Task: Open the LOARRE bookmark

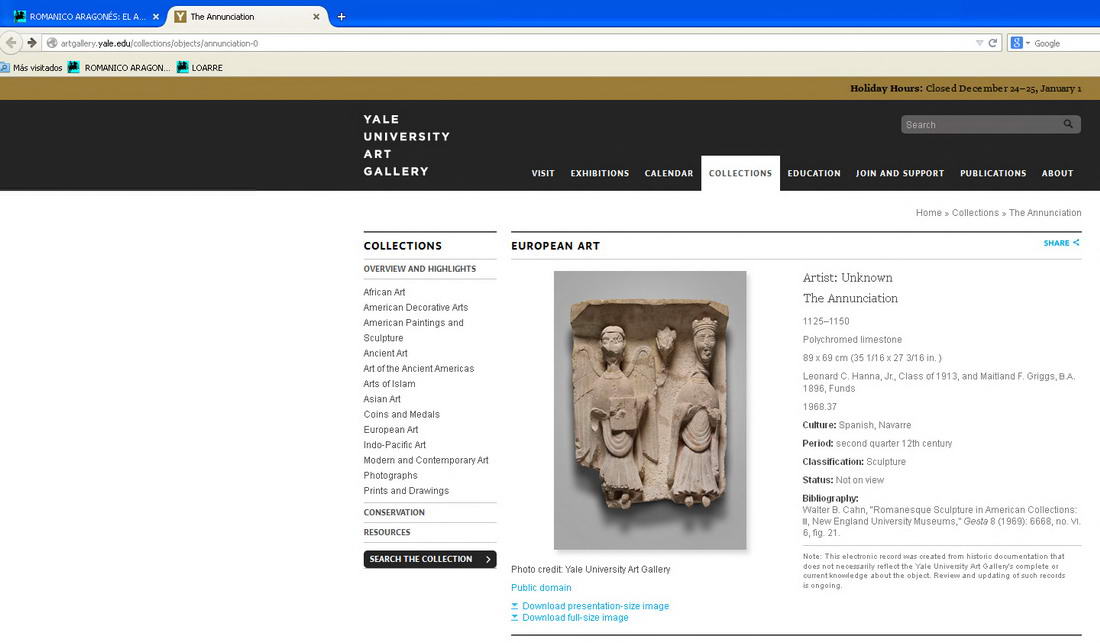Action: point(199,67)
